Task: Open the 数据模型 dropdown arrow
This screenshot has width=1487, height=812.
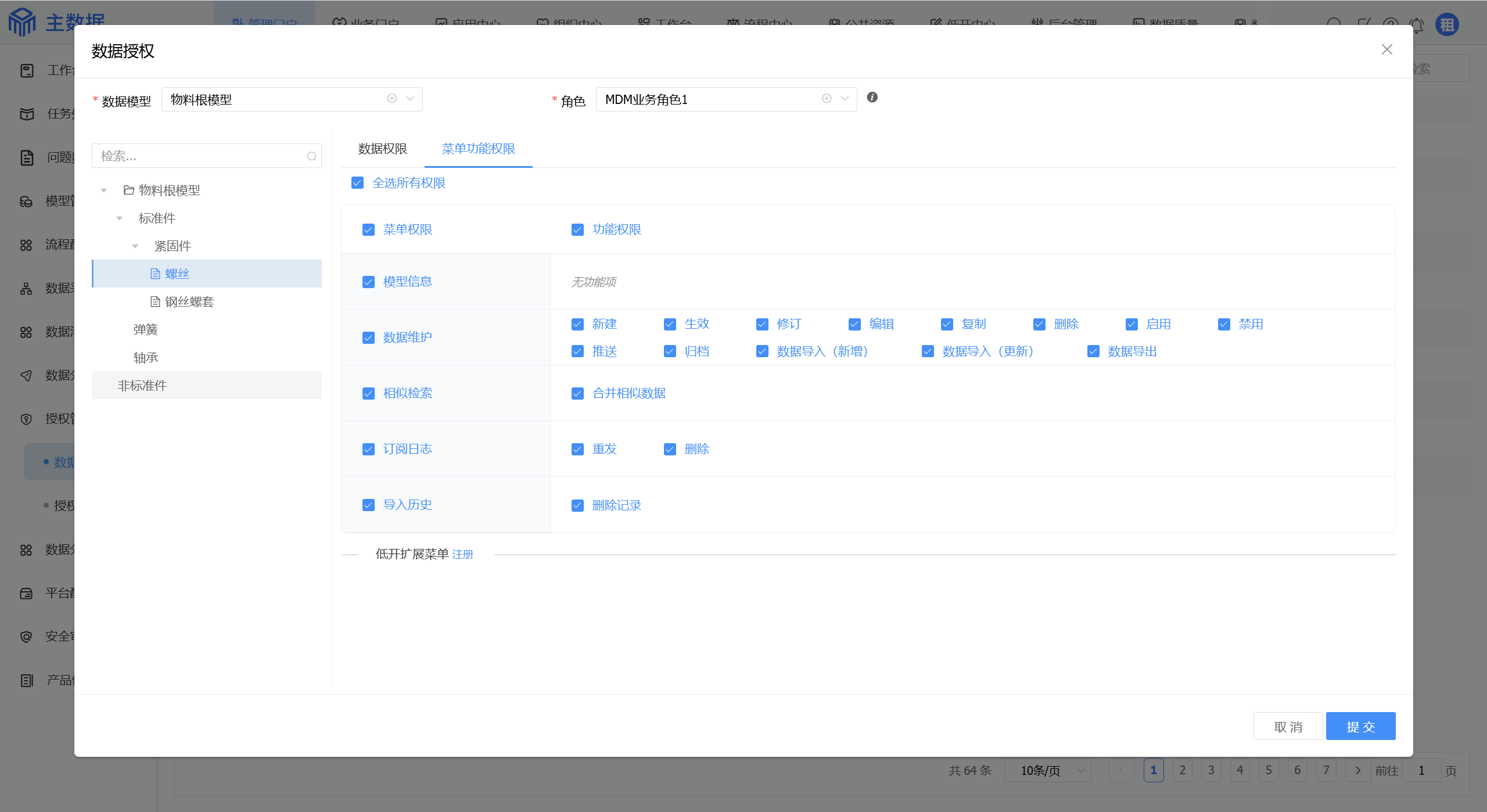Action: (410, 99)
